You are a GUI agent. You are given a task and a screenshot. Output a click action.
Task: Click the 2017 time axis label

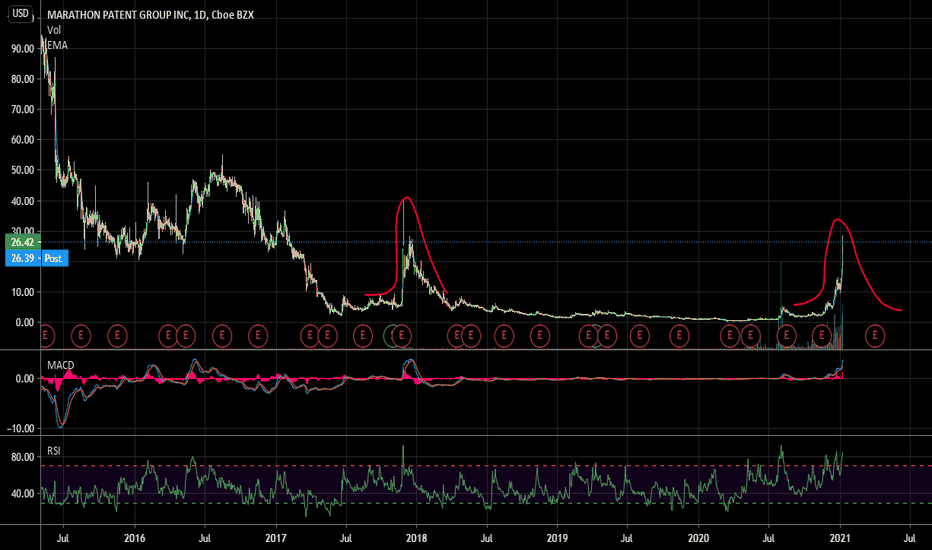coord(276,538)
